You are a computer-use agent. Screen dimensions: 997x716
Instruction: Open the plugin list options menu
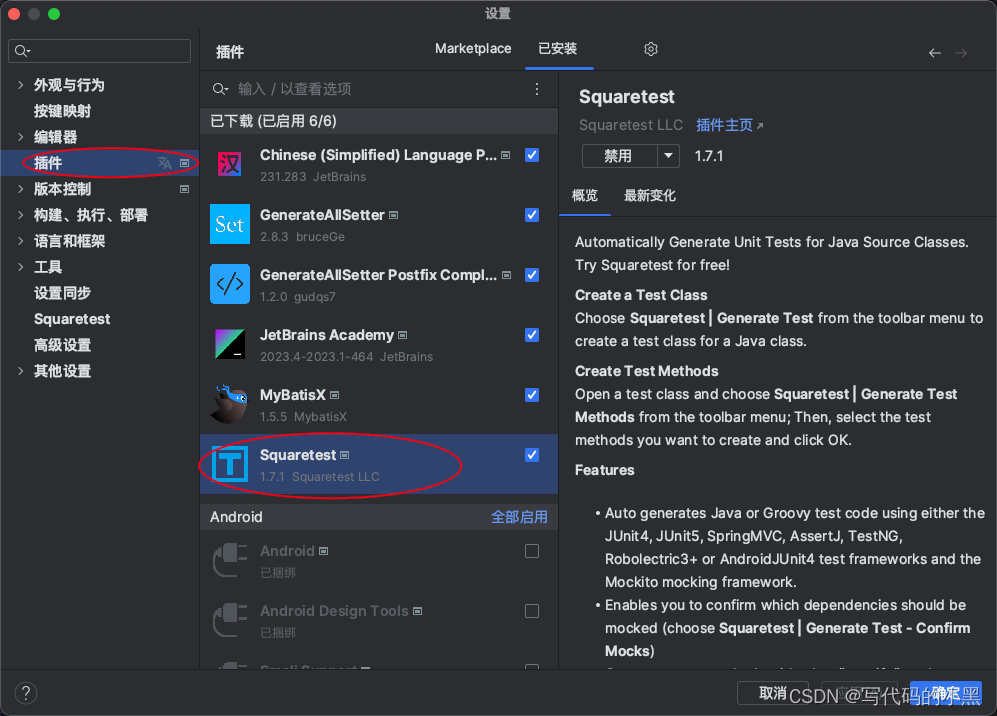pyautogui.click(x=537, y=89)
